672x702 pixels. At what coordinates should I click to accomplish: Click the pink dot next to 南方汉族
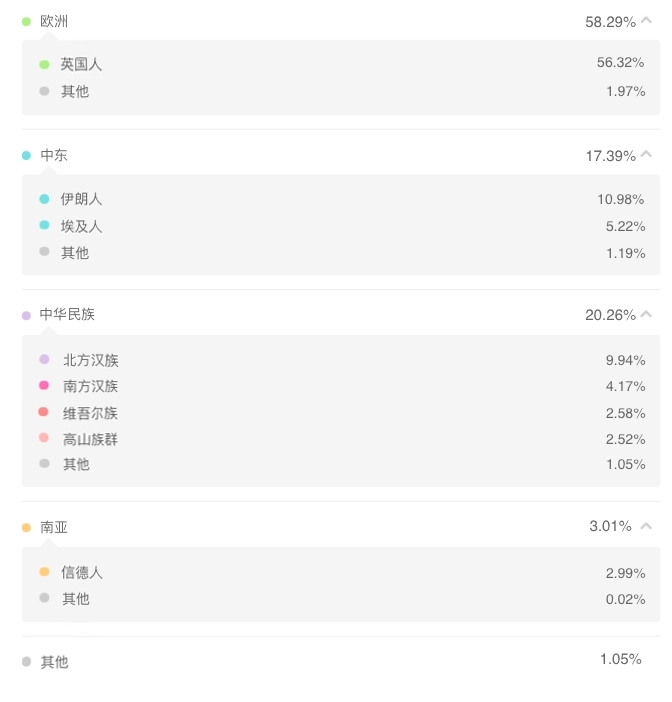(x=44, y=385)
